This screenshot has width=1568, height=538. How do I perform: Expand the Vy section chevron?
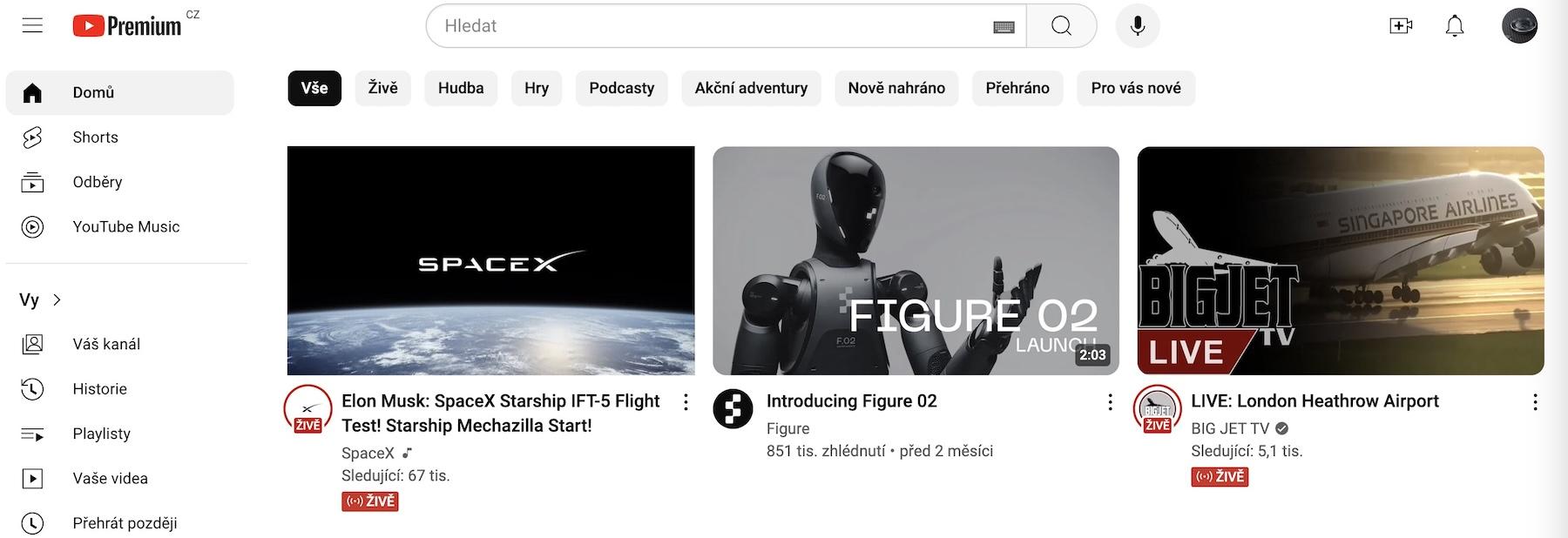pyautogui.click(x=57, y=299)
